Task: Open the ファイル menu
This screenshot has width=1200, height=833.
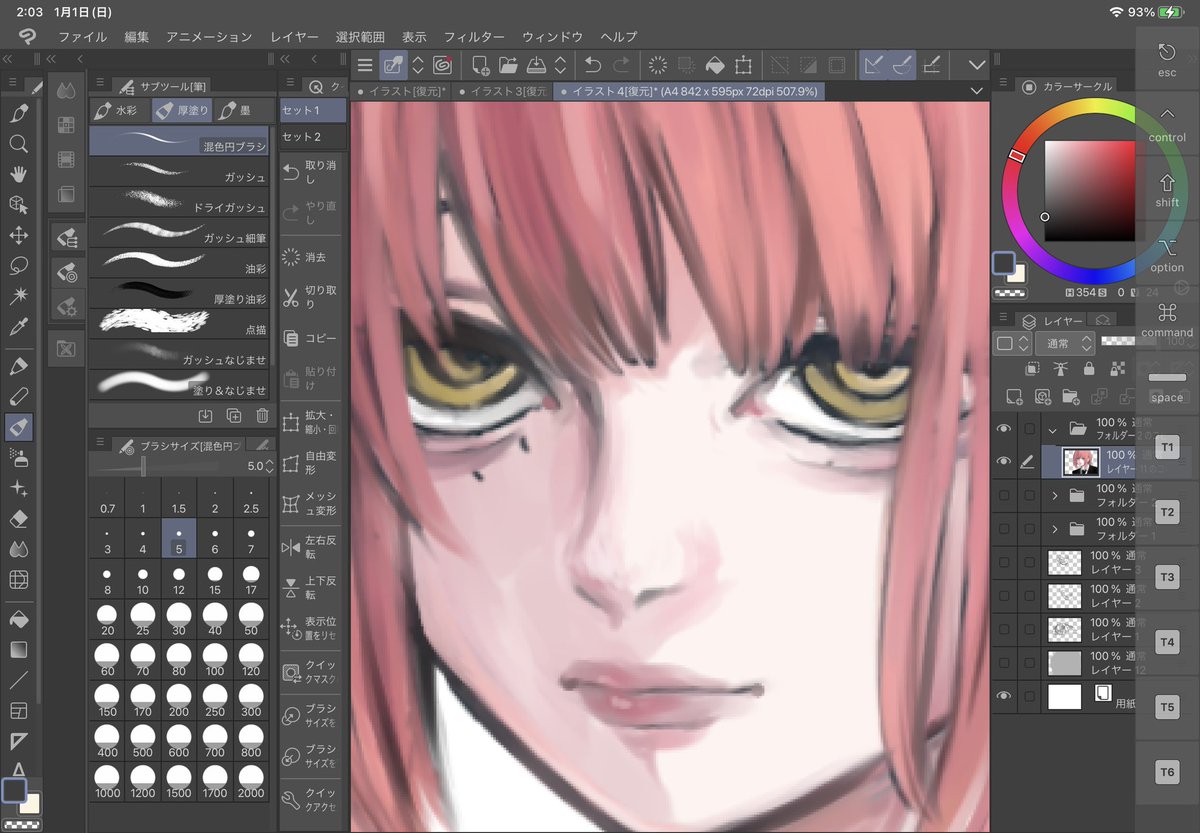Action: (83, 37)
